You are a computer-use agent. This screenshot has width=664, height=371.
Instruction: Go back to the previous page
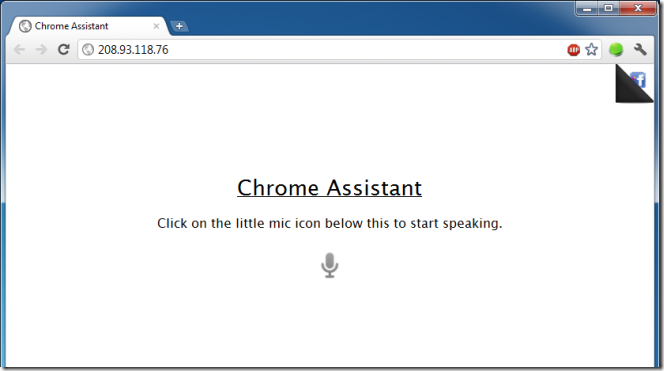[19, 50]
